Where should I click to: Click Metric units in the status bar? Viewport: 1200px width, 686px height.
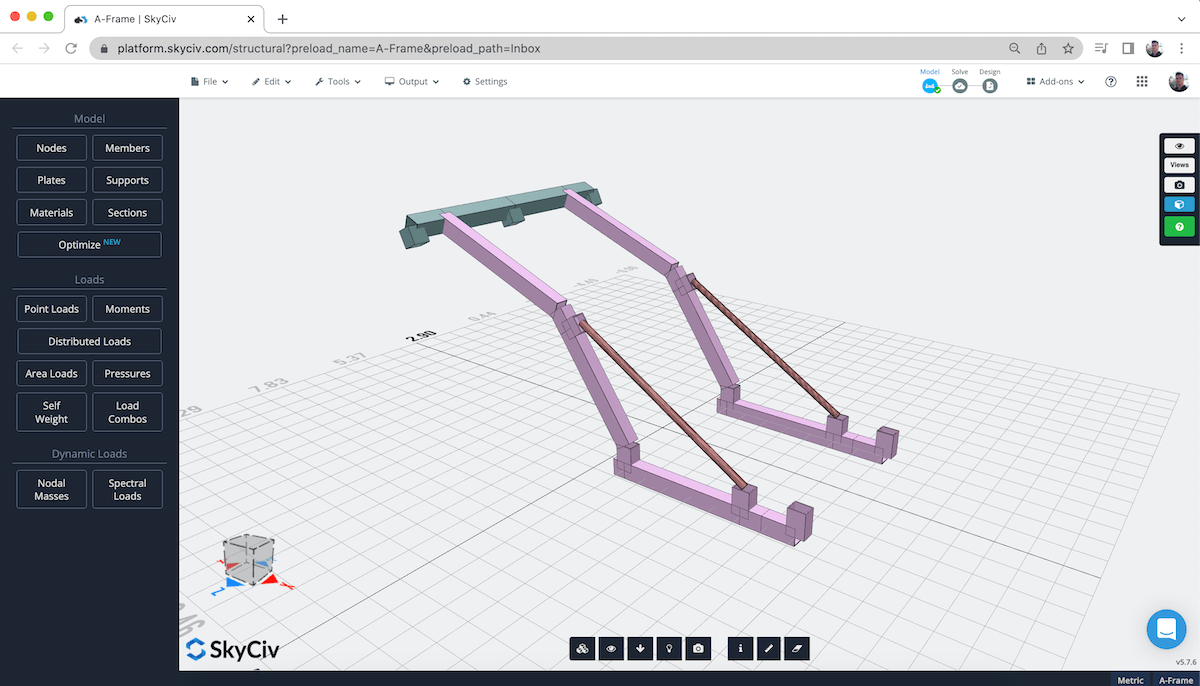1130,680
